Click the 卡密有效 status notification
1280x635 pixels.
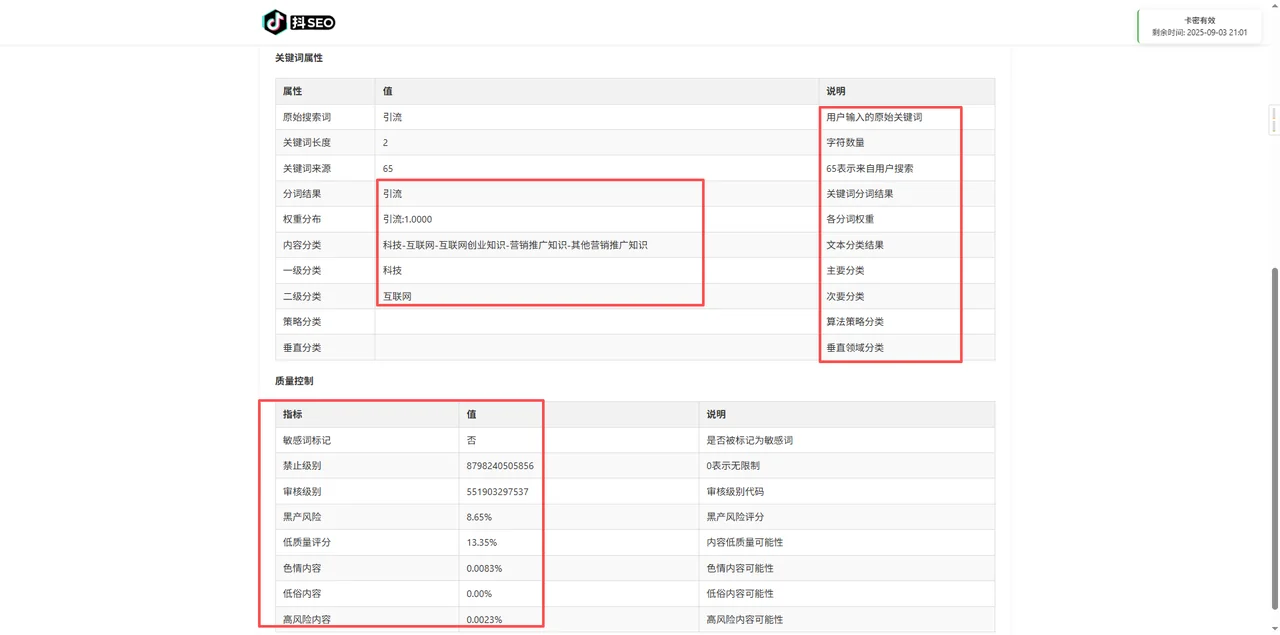pos(1199,26)
